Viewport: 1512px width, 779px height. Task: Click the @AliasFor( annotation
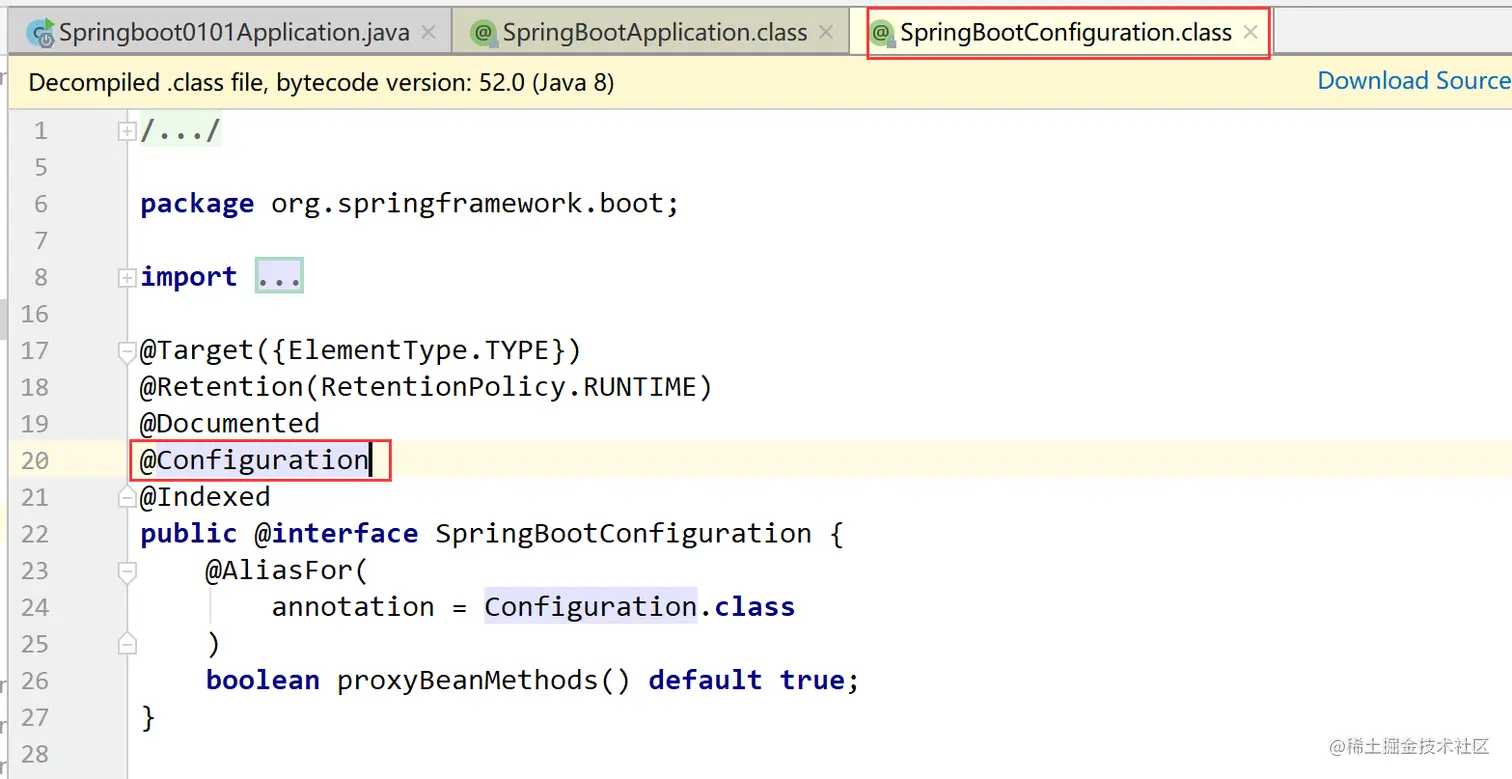(x=287, y=571)
